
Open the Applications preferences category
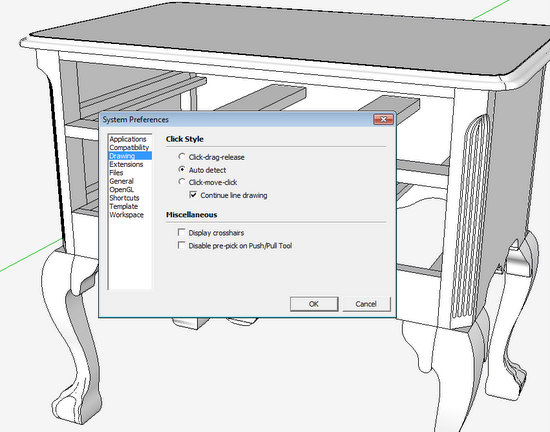coord(128,139)
